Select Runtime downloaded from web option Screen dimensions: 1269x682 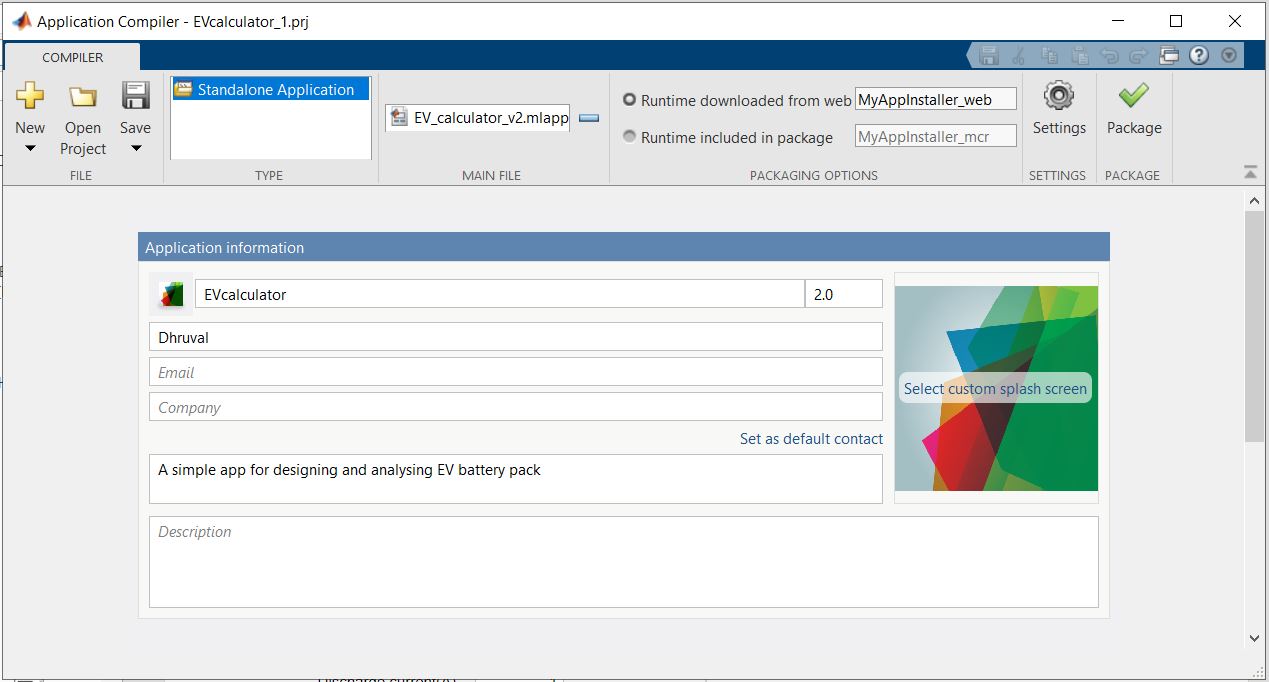[629, 100]
